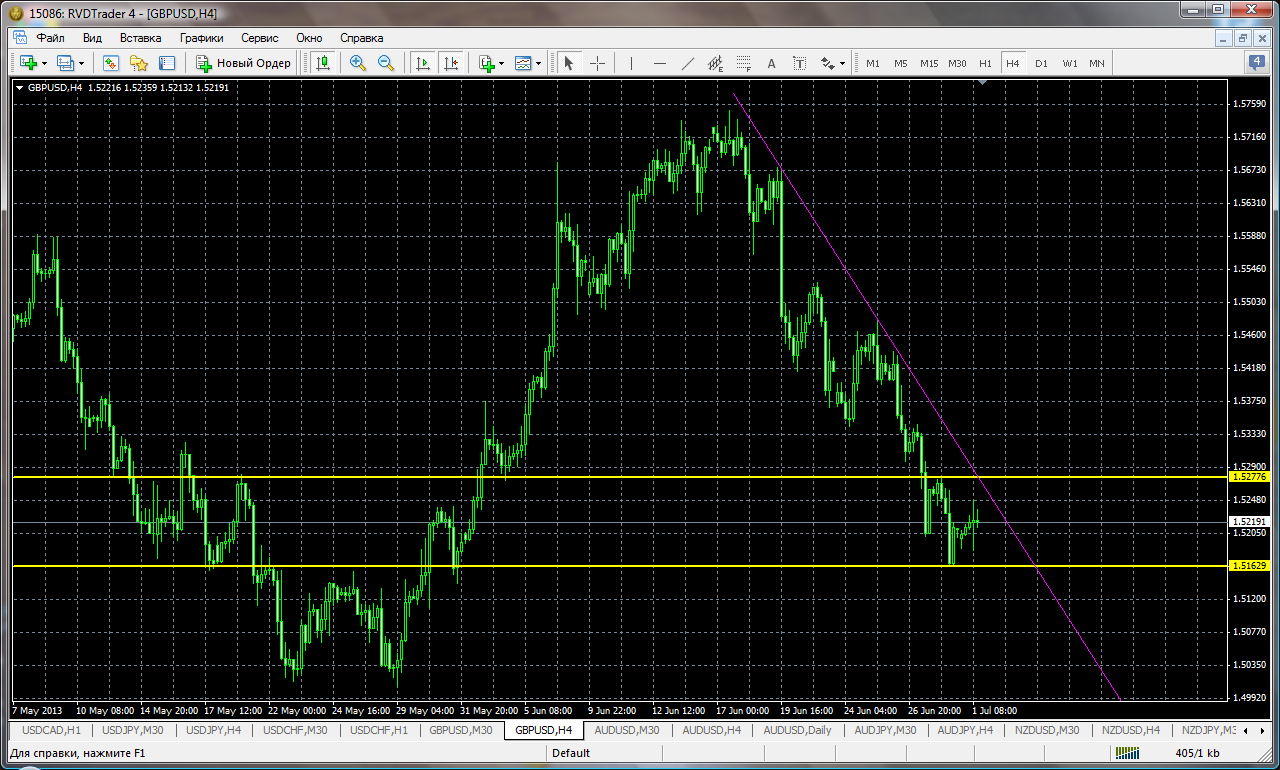1280x770 pixels.
Task: Click the Profiles icon
Action: point(66,63)
